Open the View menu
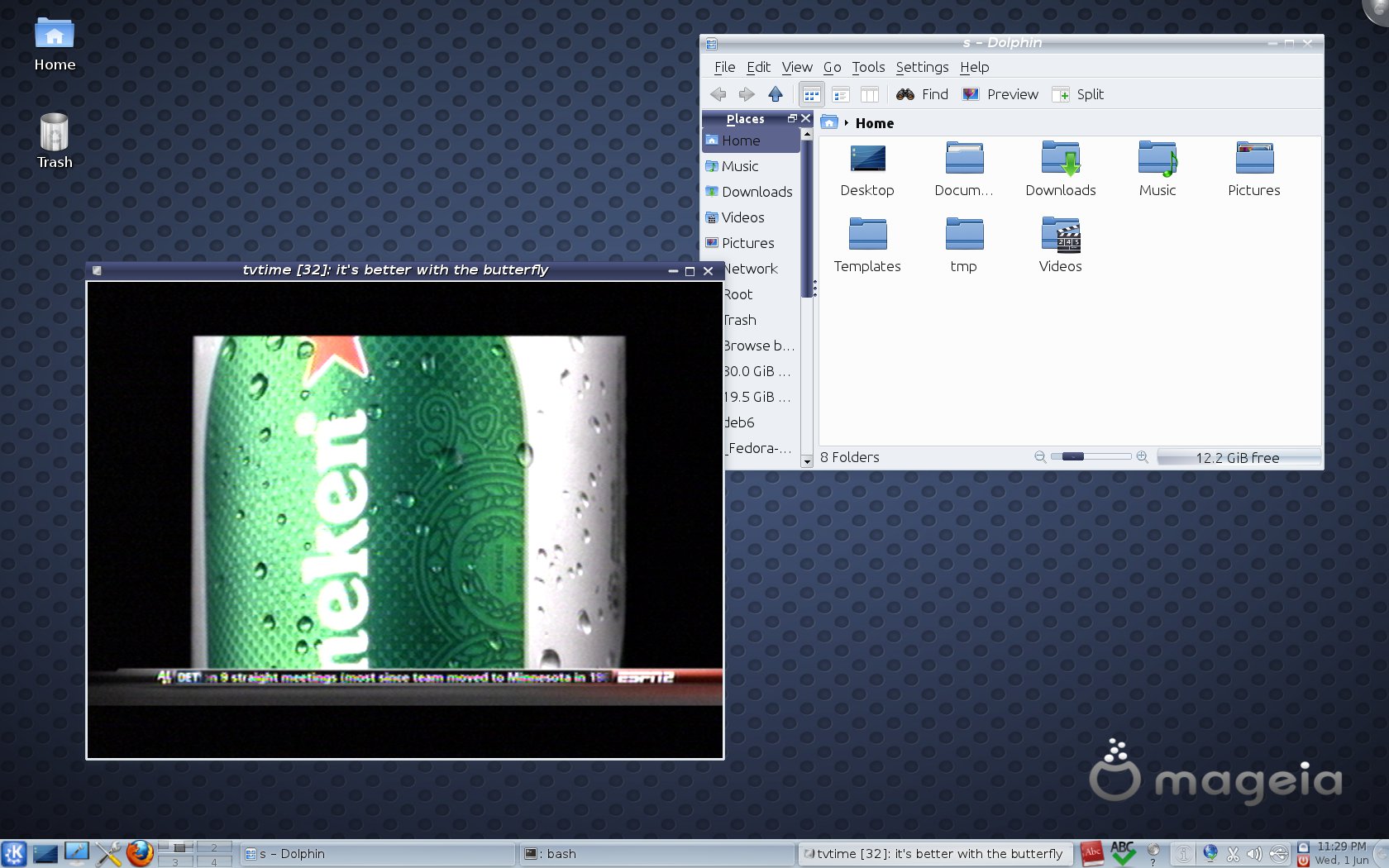This screenshot has height=868, width=1389. (796, 67)
